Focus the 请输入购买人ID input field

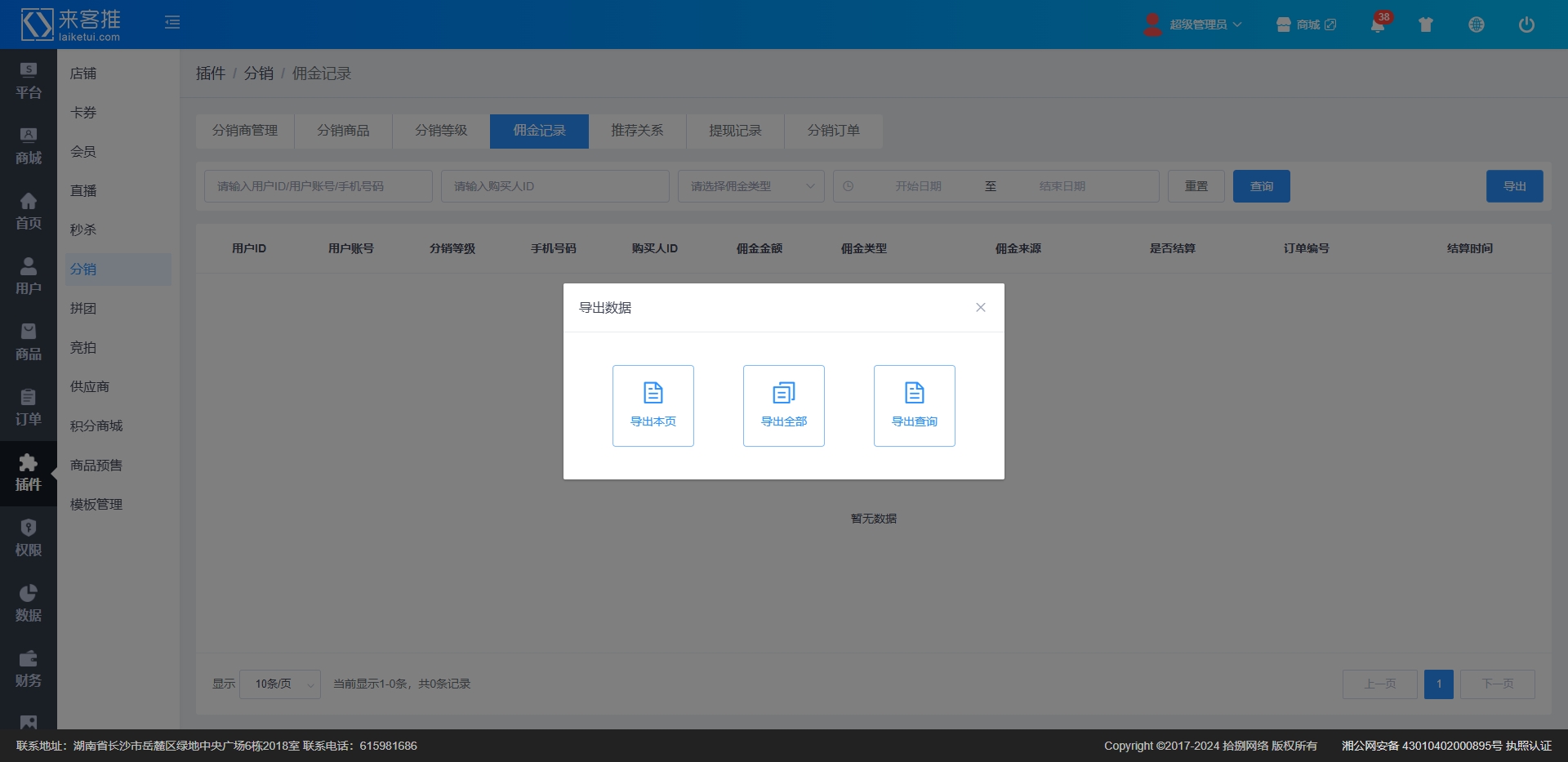point(555,186)
